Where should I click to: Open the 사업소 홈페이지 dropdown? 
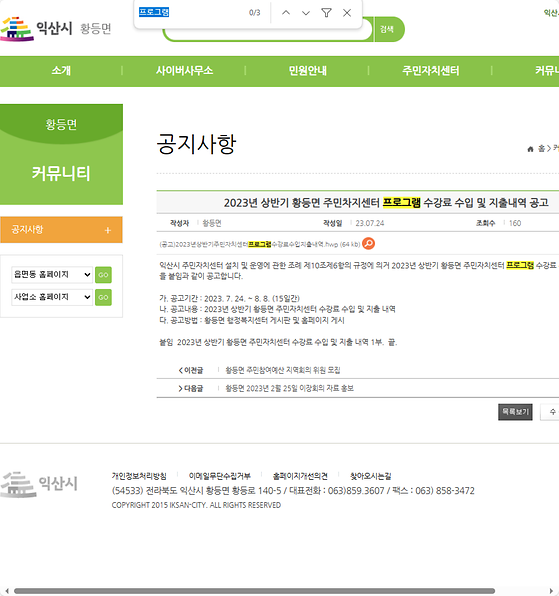pos(52,297)
